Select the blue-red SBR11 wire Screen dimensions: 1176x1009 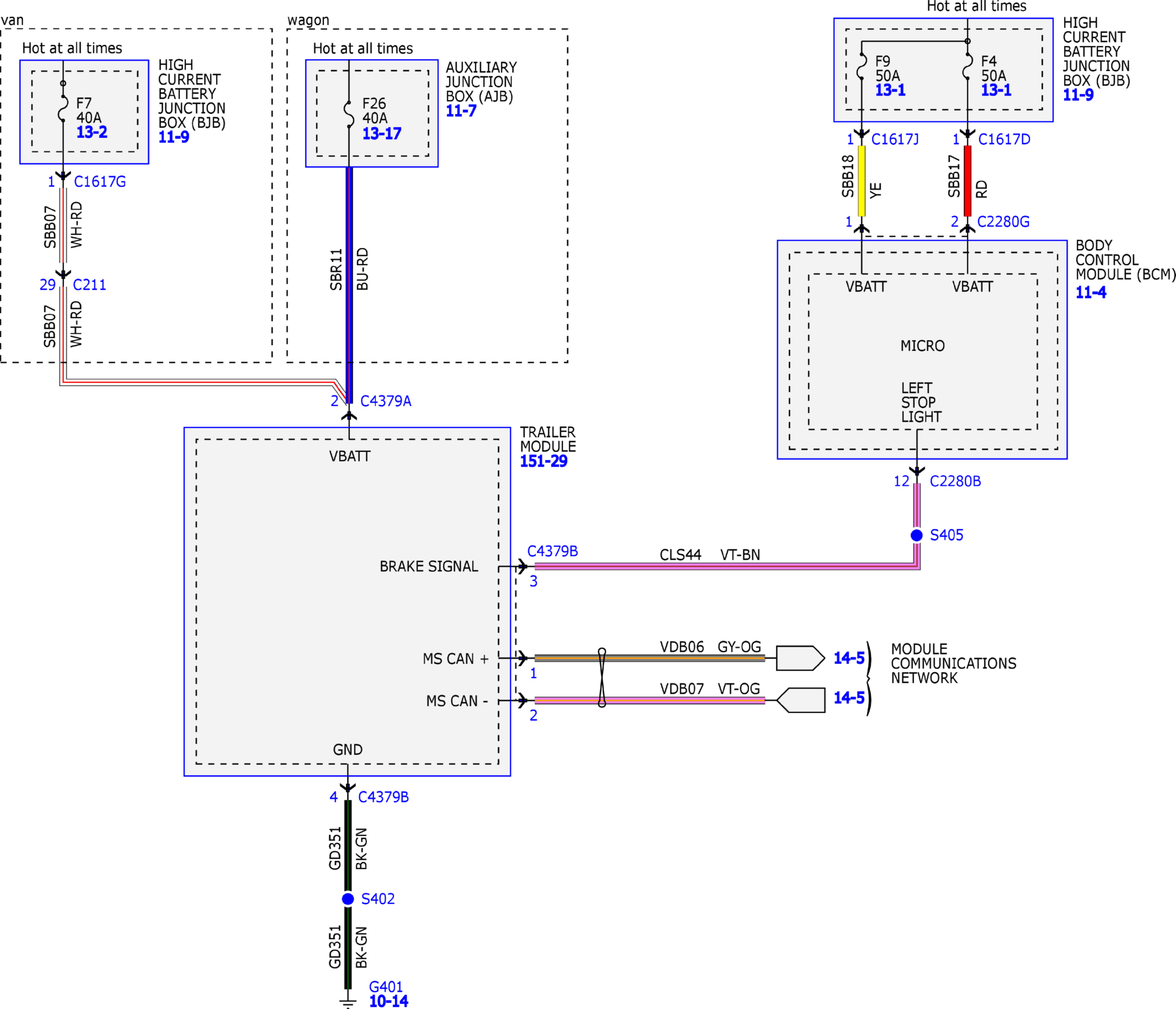[349, 285]
